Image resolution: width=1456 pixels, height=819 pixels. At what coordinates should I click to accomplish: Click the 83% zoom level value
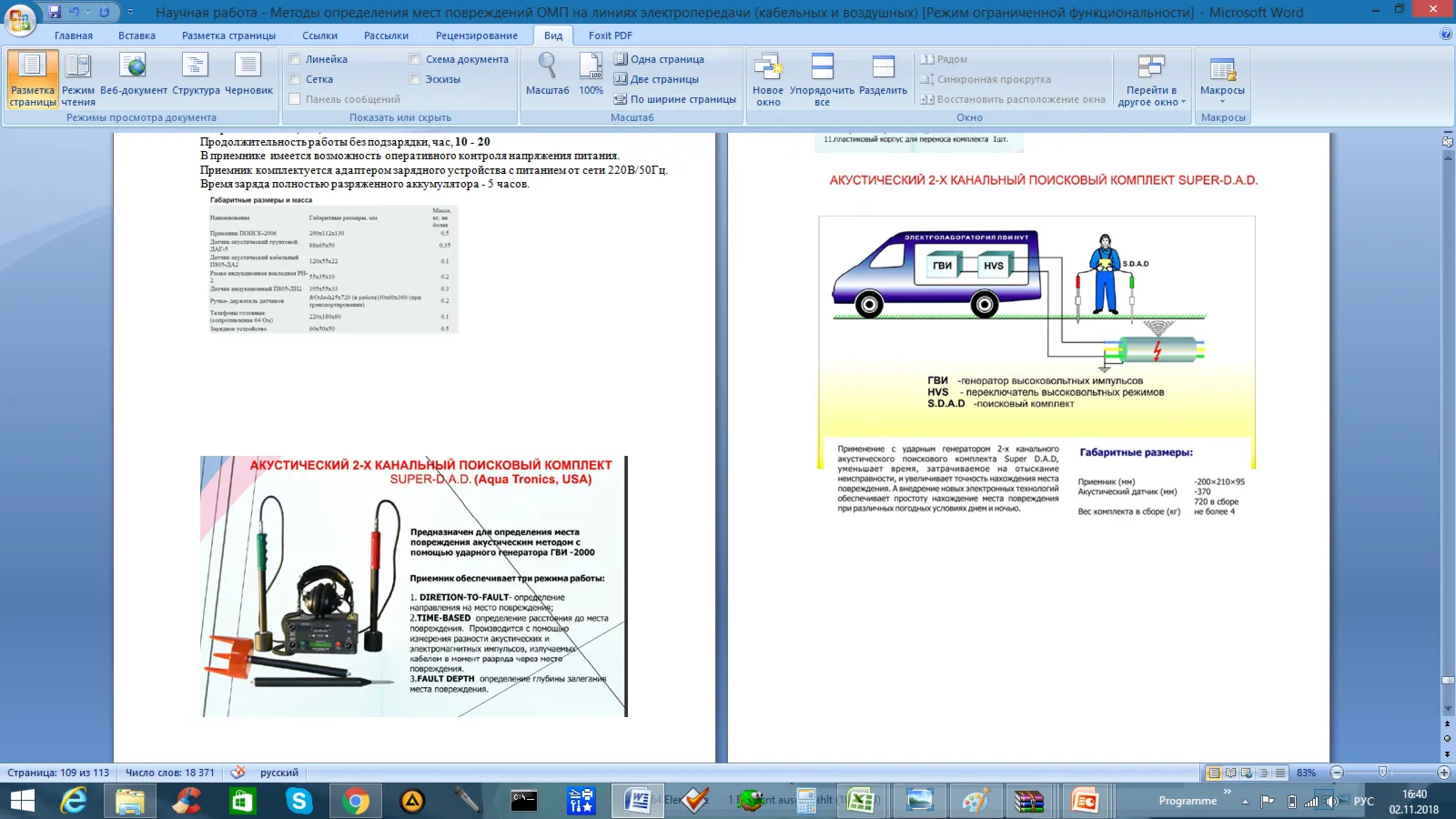(1306, 773)
